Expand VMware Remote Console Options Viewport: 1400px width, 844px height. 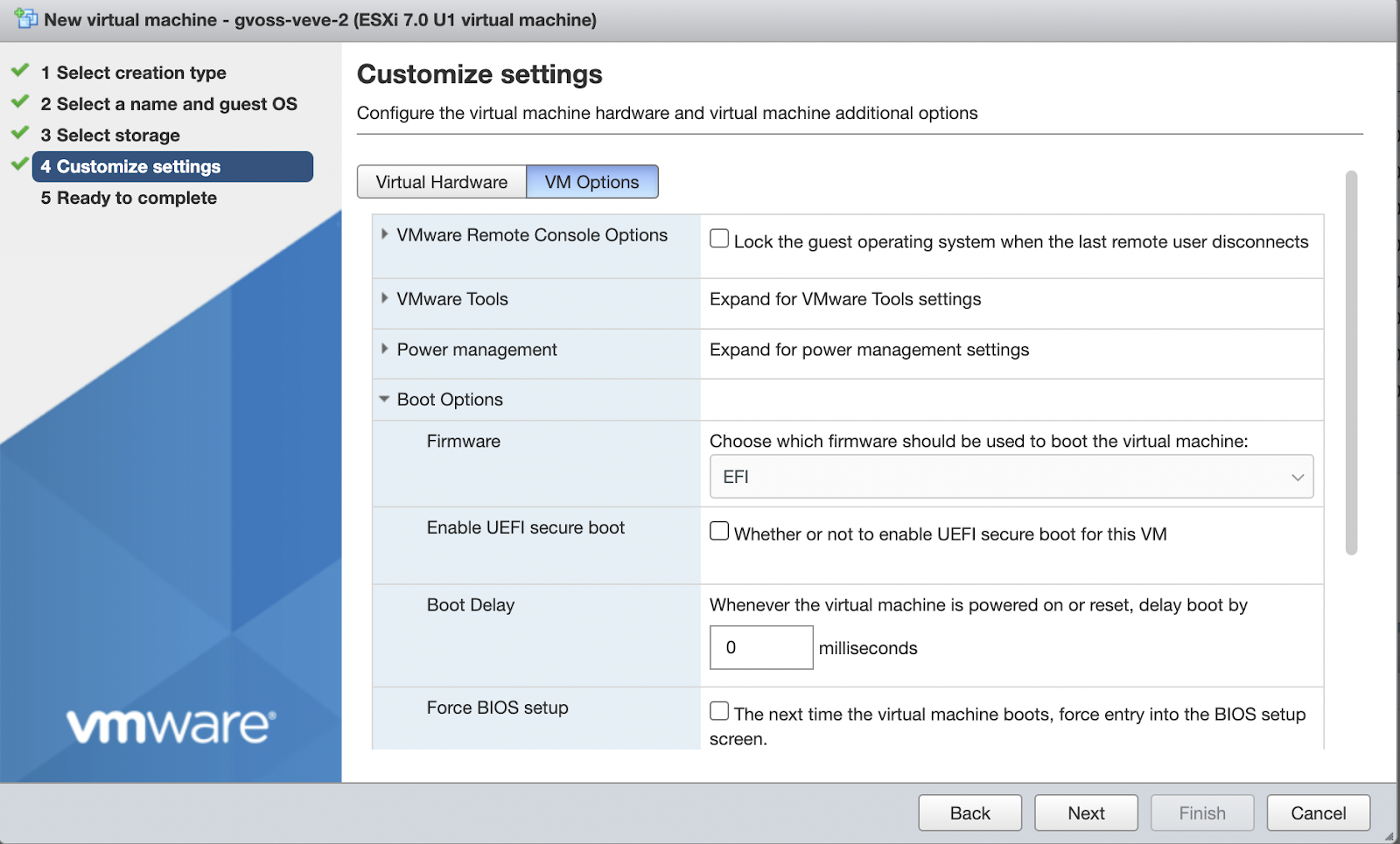click(x=385, y=234)
